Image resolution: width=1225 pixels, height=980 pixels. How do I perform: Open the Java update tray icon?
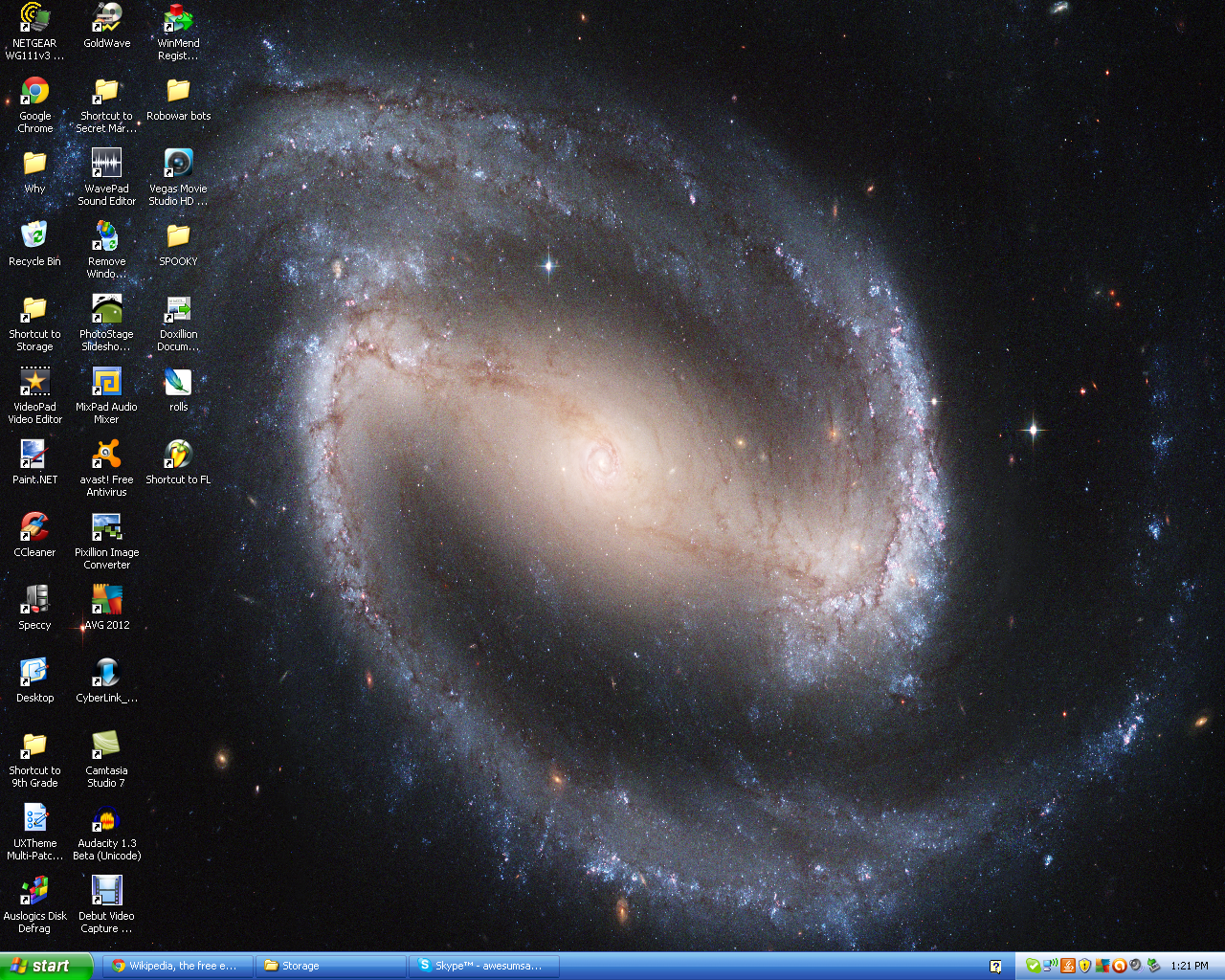1068,966
